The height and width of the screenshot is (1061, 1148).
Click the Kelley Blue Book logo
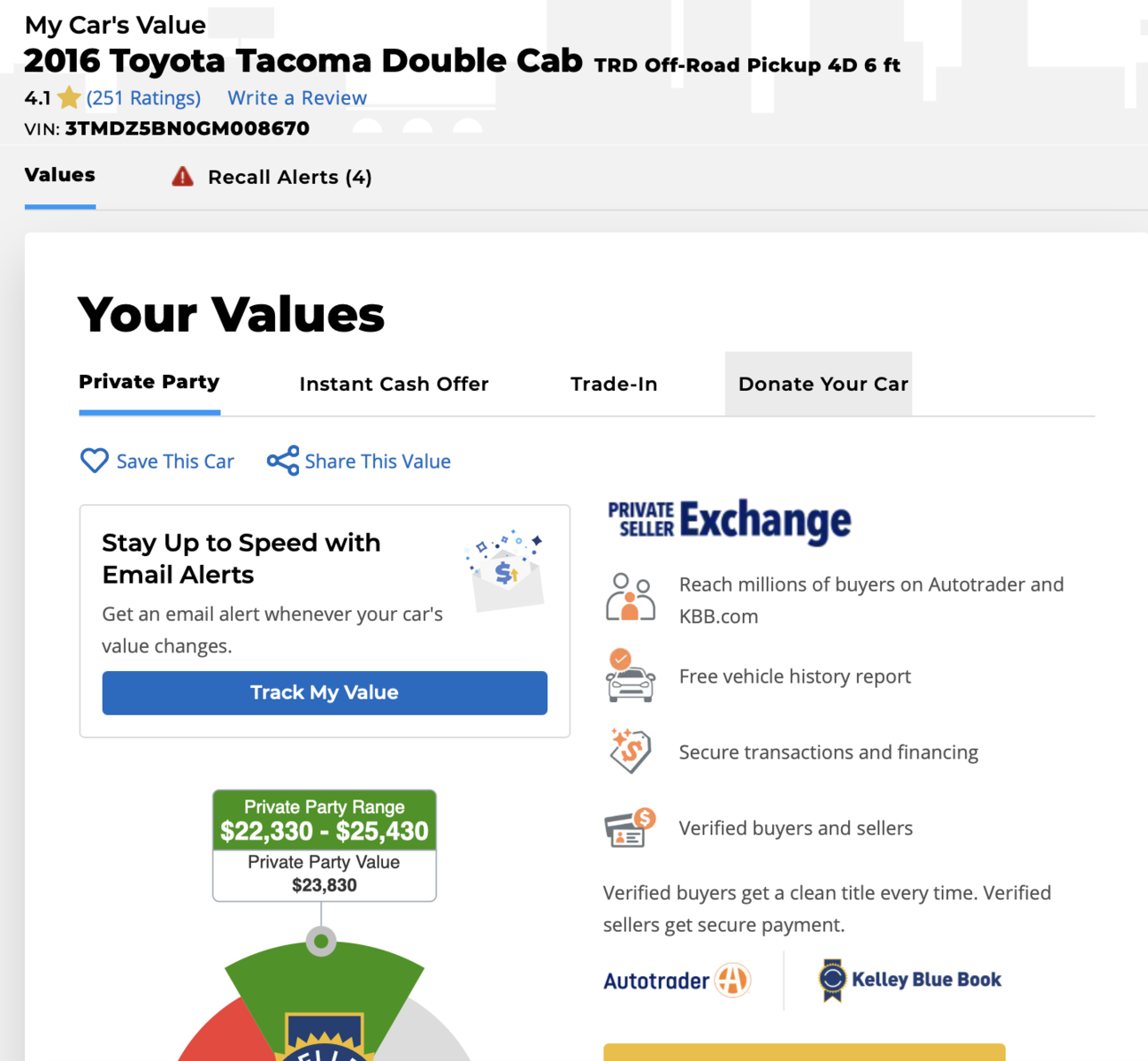[910, 980]
